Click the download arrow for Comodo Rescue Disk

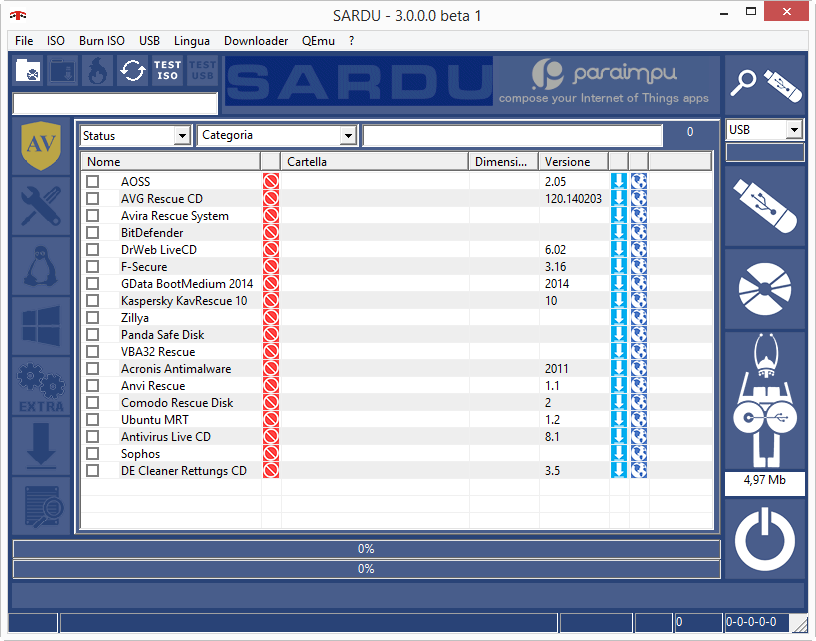point(619,403)
